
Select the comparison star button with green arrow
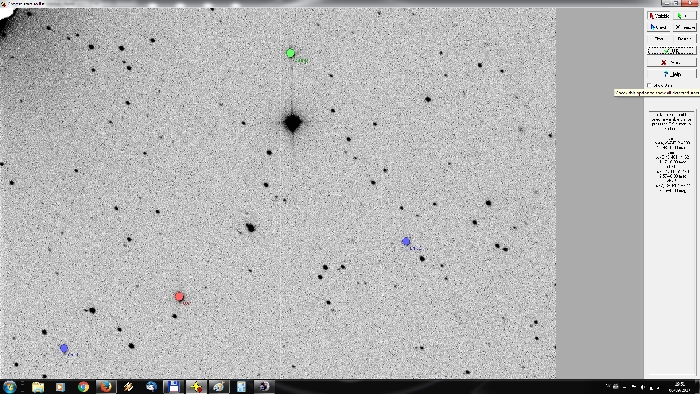click(684, 16)
